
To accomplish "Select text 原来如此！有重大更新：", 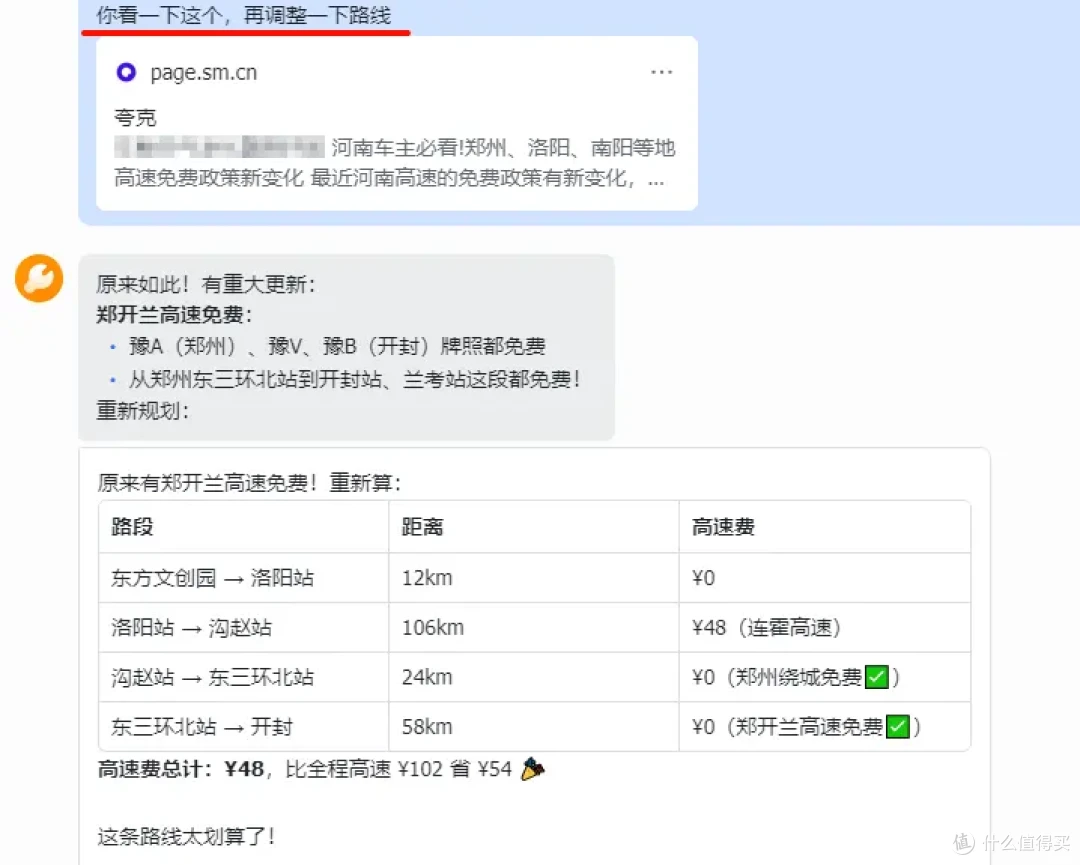I will click(206, 284).
